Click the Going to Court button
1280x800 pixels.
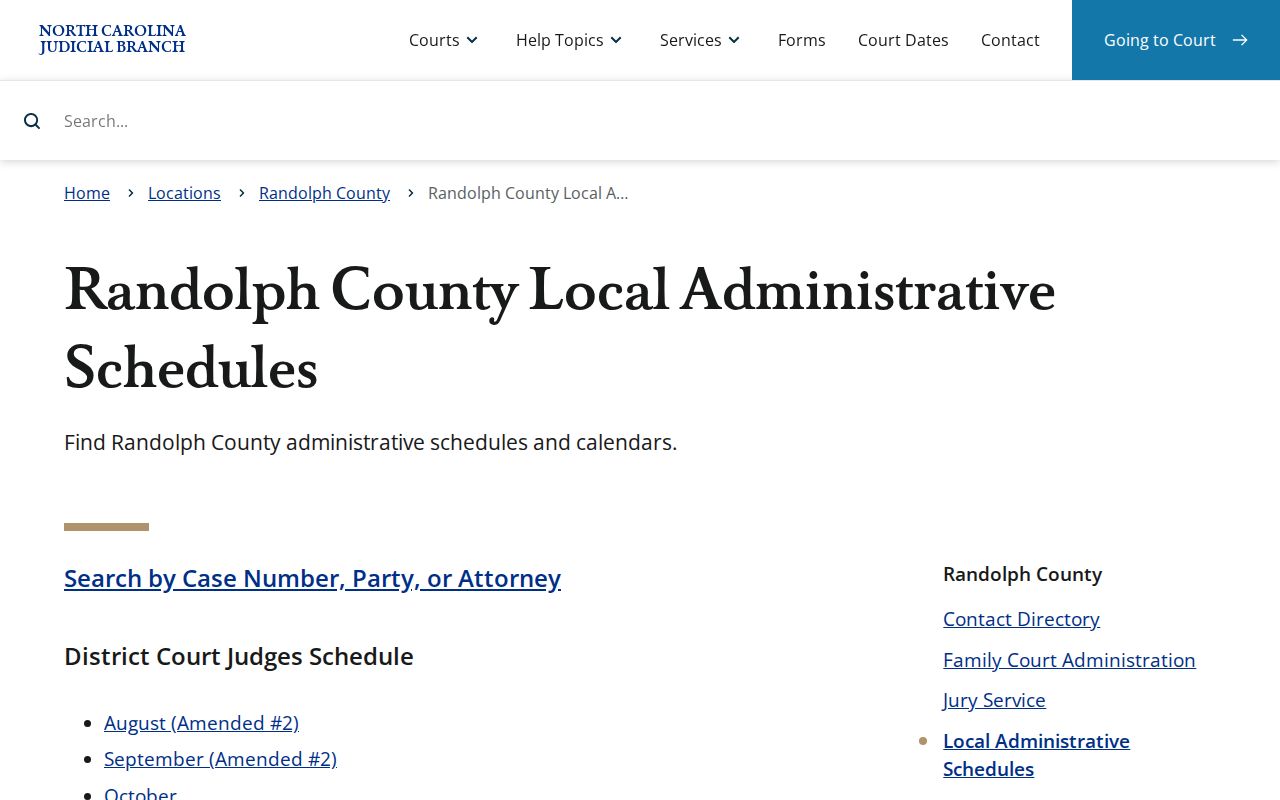[x=1176, y=40]
